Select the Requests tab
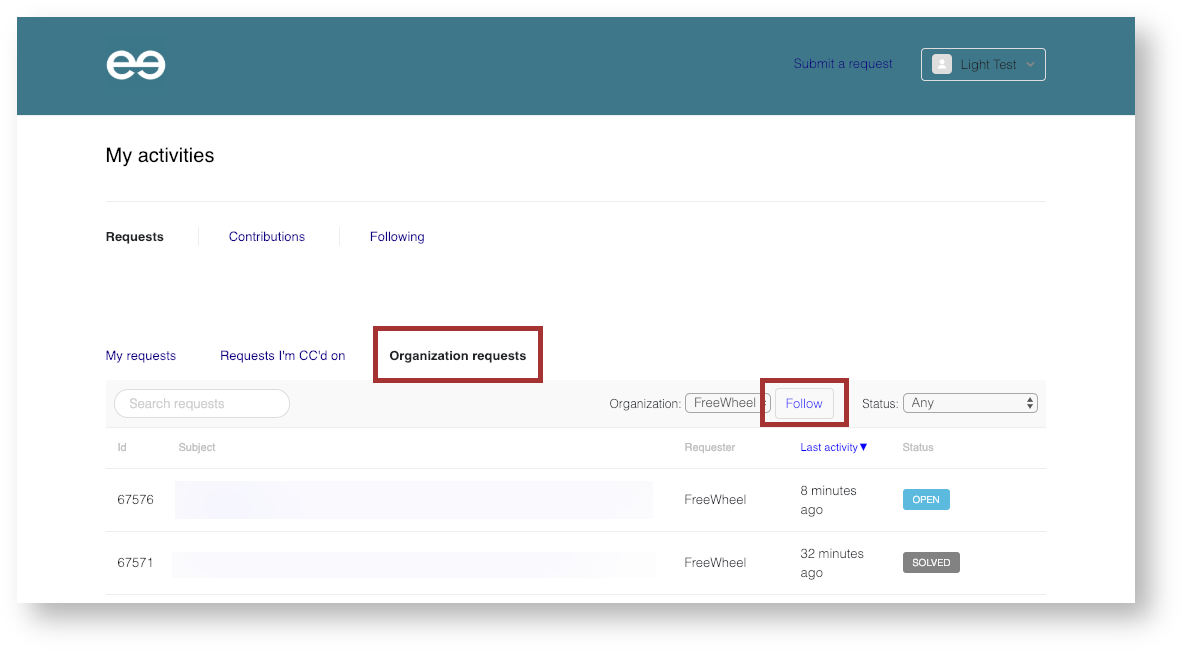The height and width of the screenshot is (651, 1183). [x=135, y=237]
